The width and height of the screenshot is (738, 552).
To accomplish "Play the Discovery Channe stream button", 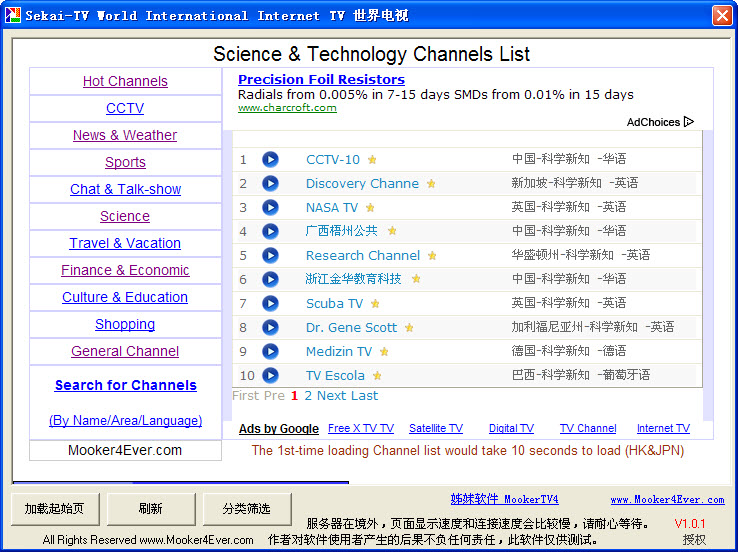I will pos(270,184).
